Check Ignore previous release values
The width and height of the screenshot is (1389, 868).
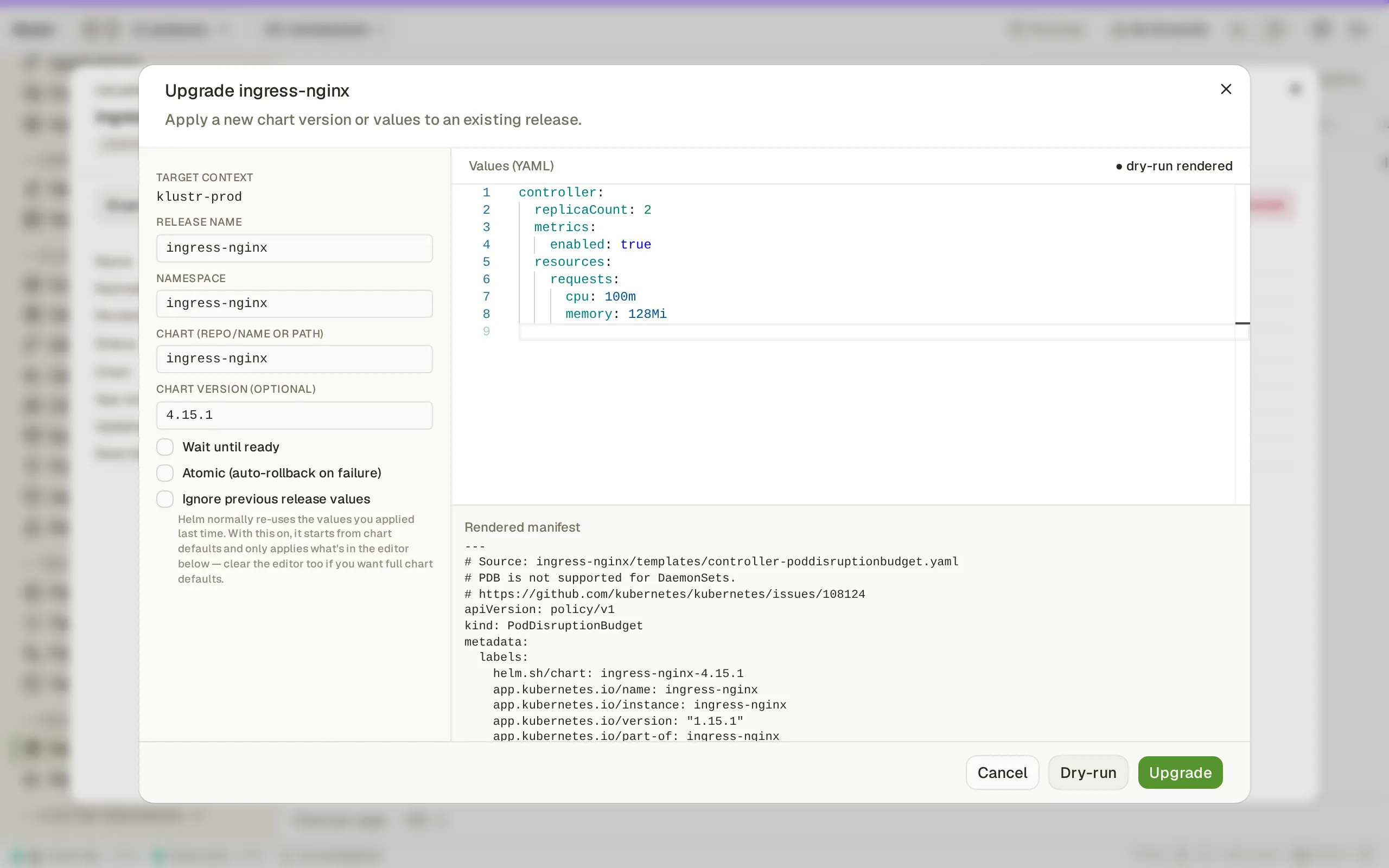(165, 499)
